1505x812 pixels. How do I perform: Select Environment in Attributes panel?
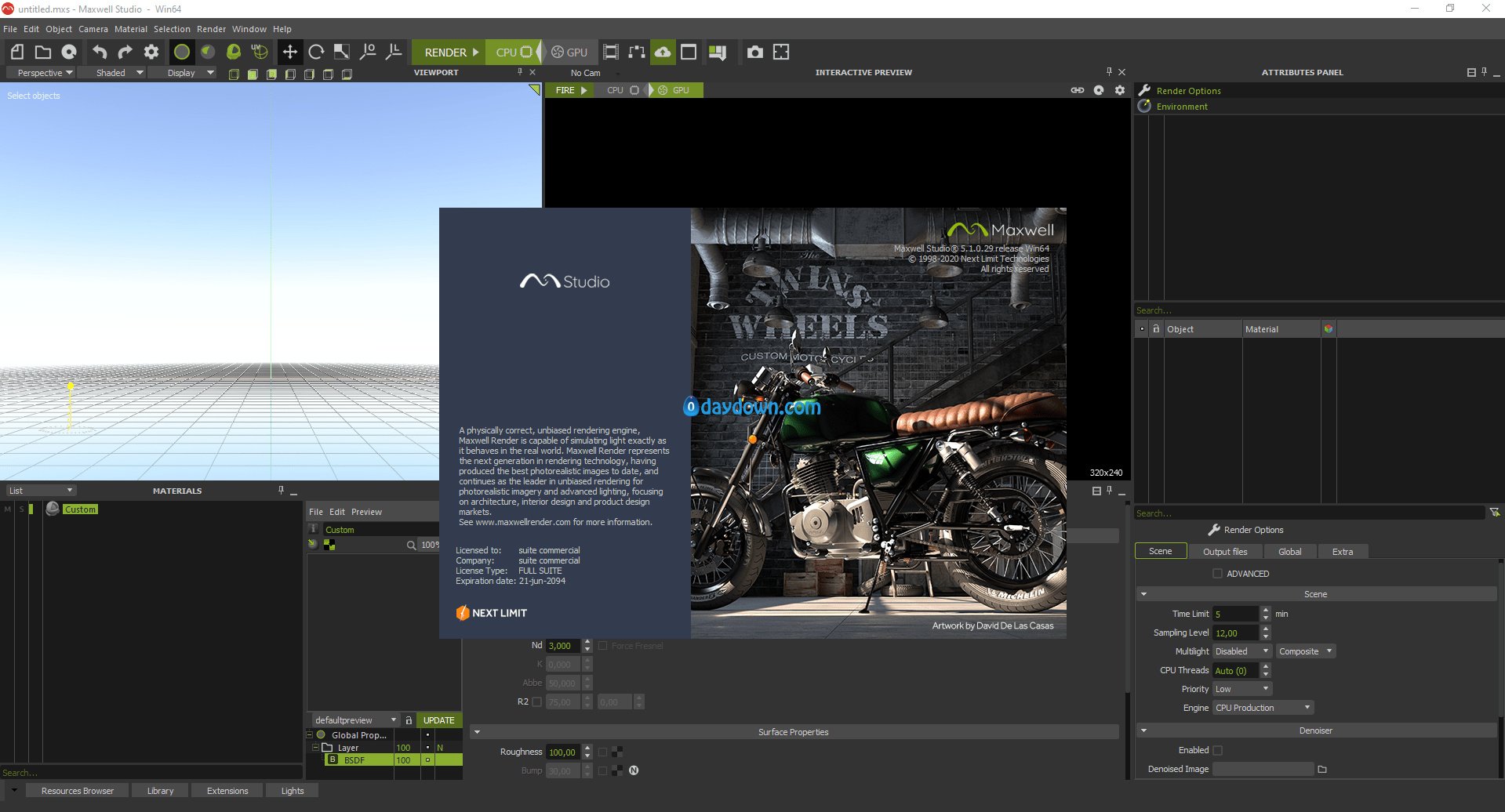[x=1182, y=107]
